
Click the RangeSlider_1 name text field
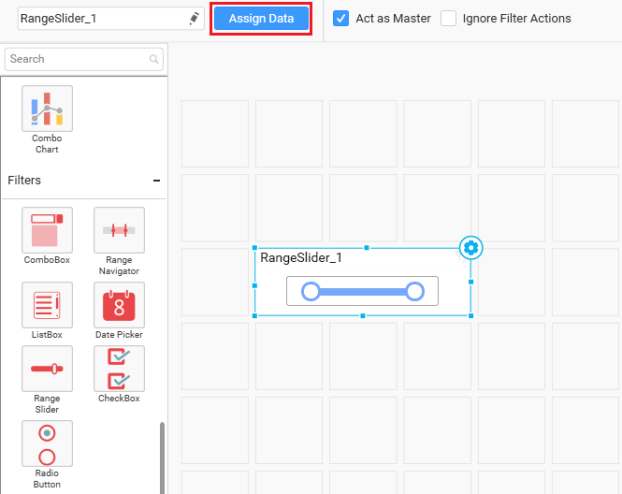point(100,19)
